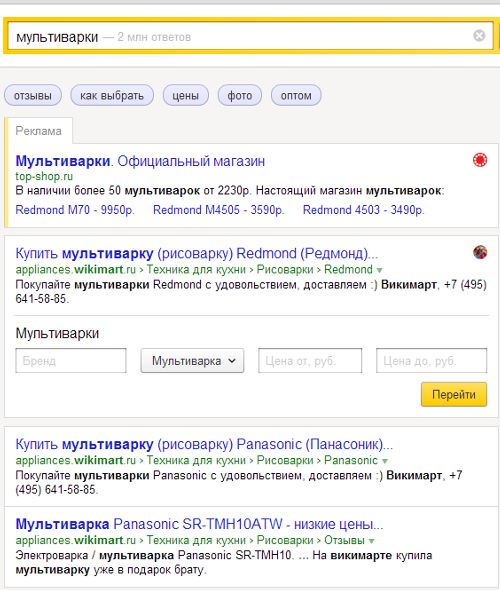
Task: Open Рисоварки breadcrumb in Panasonic result
Action: 285,461
